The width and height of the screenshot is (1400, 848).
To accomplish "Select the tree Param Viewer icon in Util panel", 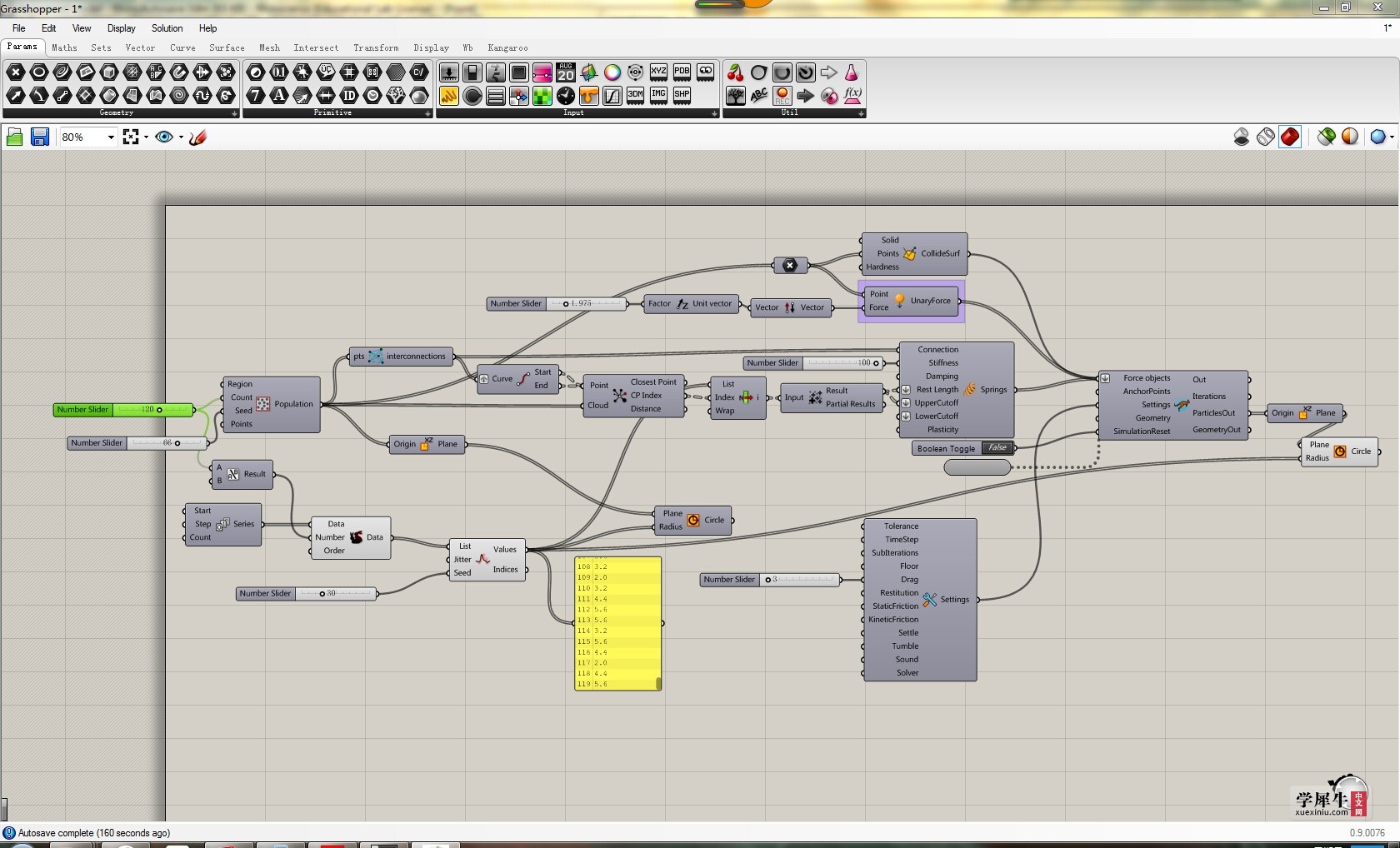I will pyautogui.click(x=735, y=96).
